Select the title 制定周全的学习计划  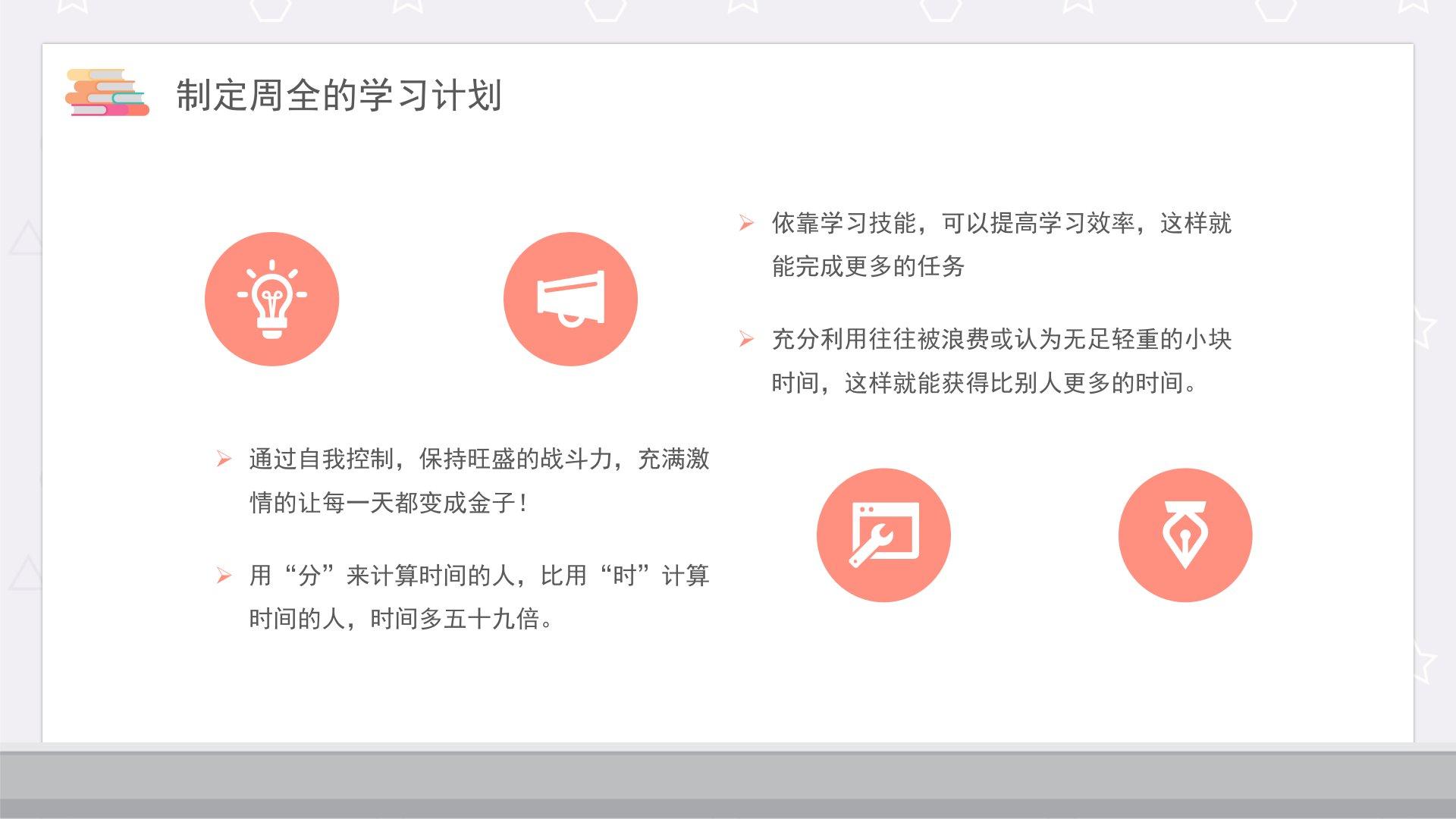click(339, 96)
